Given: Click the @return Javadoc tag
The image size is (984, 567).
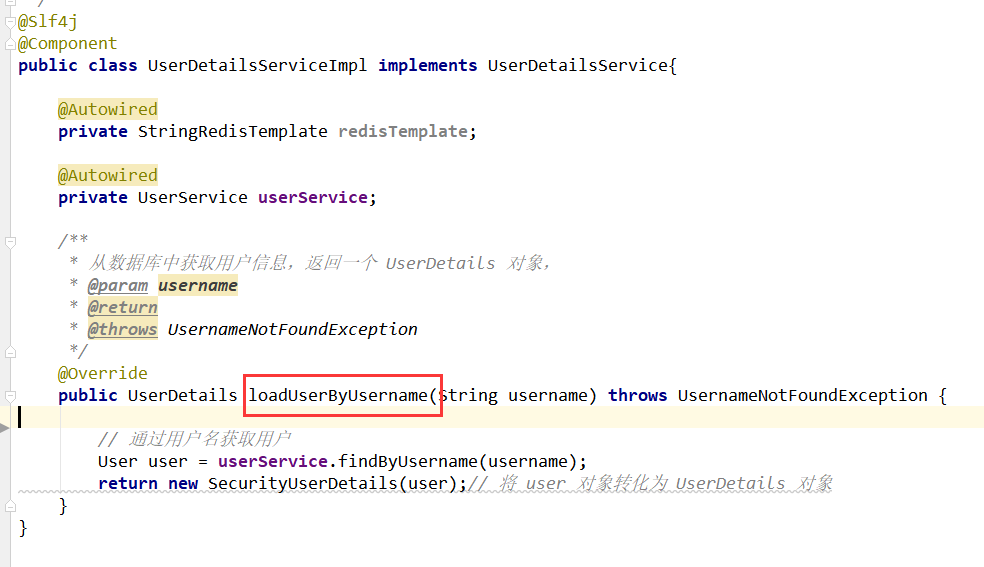Looking at the screenshot, I should pos(122,307).
